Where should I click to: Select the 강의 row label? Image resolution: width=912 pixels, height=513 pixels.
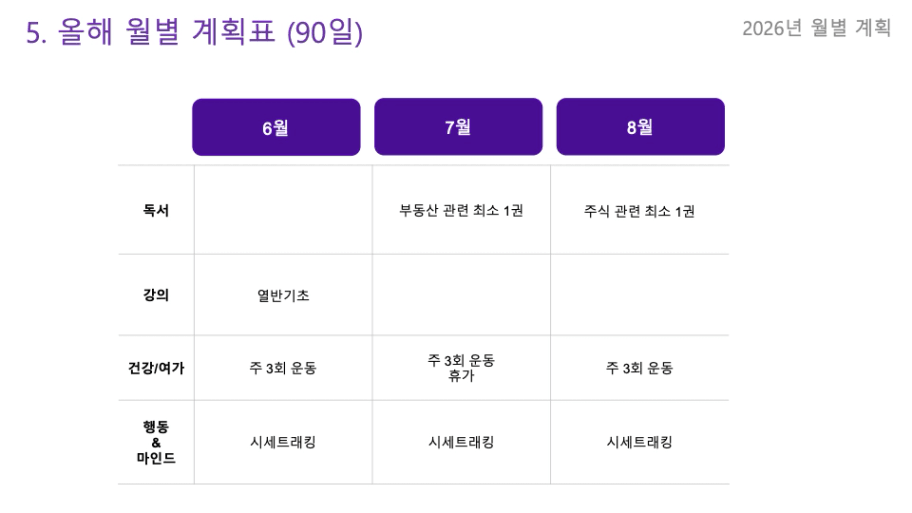[x=156, y=295]
